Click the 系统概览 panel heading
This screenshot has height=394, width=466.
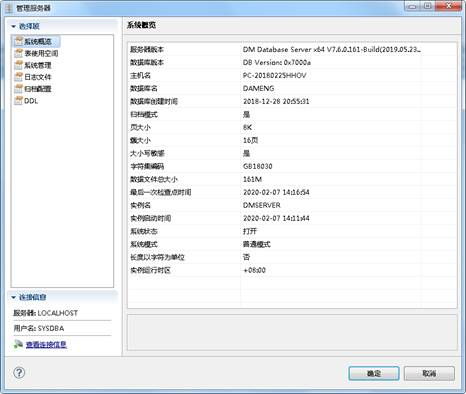(x=141, y=25)
